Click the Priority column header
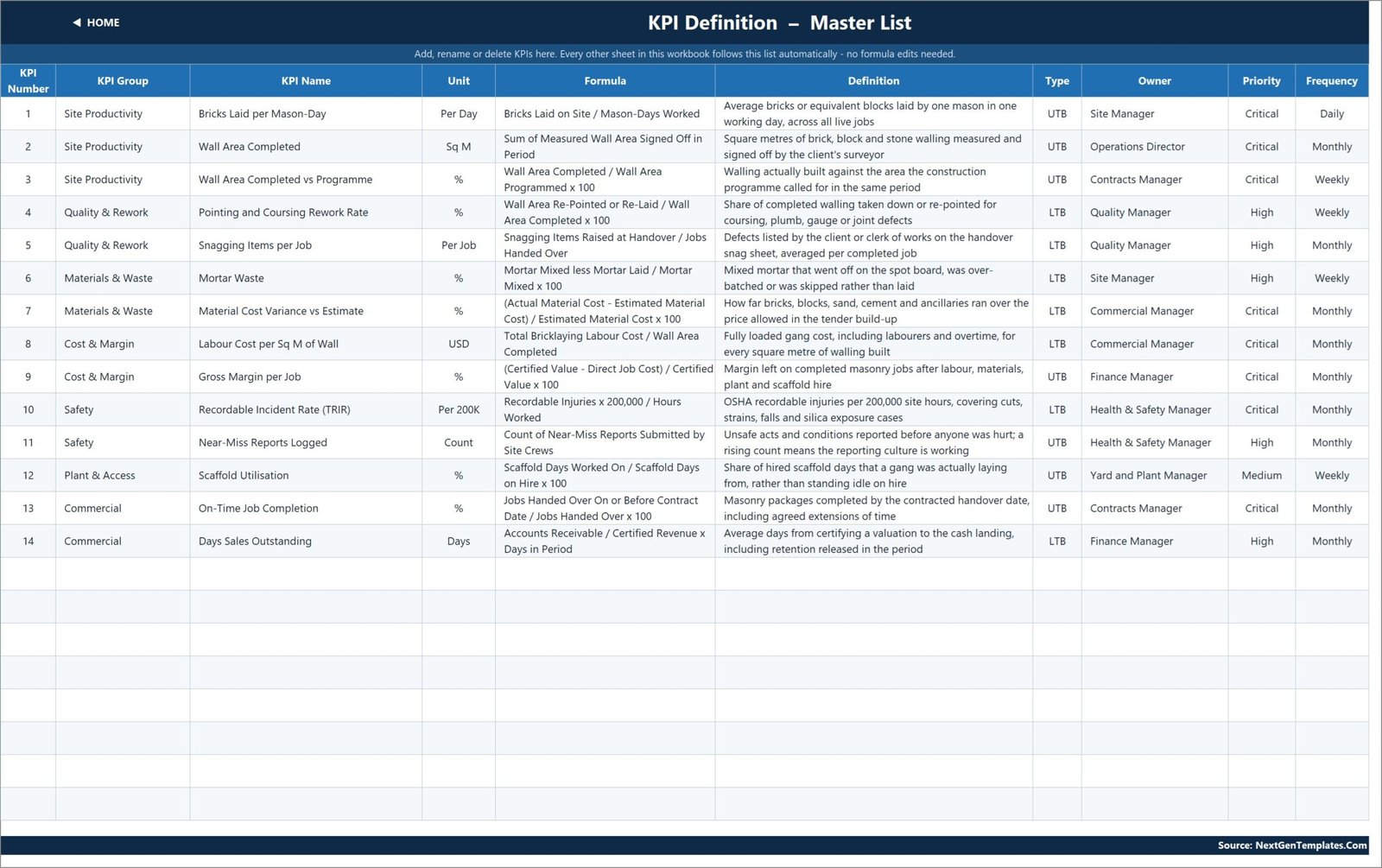This screenshot has width=1382, height=868. pyautogui.click(x=1261, y=80)
